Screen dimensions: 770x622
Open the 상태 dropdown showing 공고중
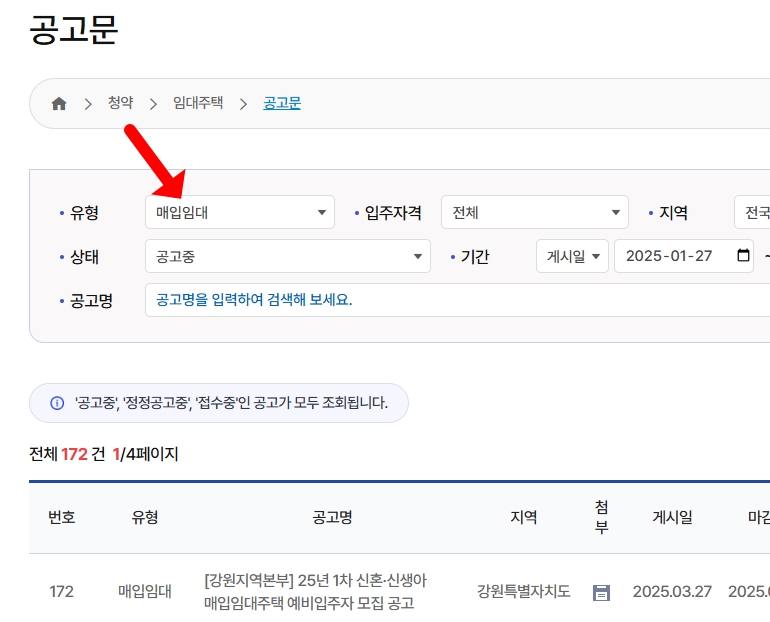pos(288,256)
